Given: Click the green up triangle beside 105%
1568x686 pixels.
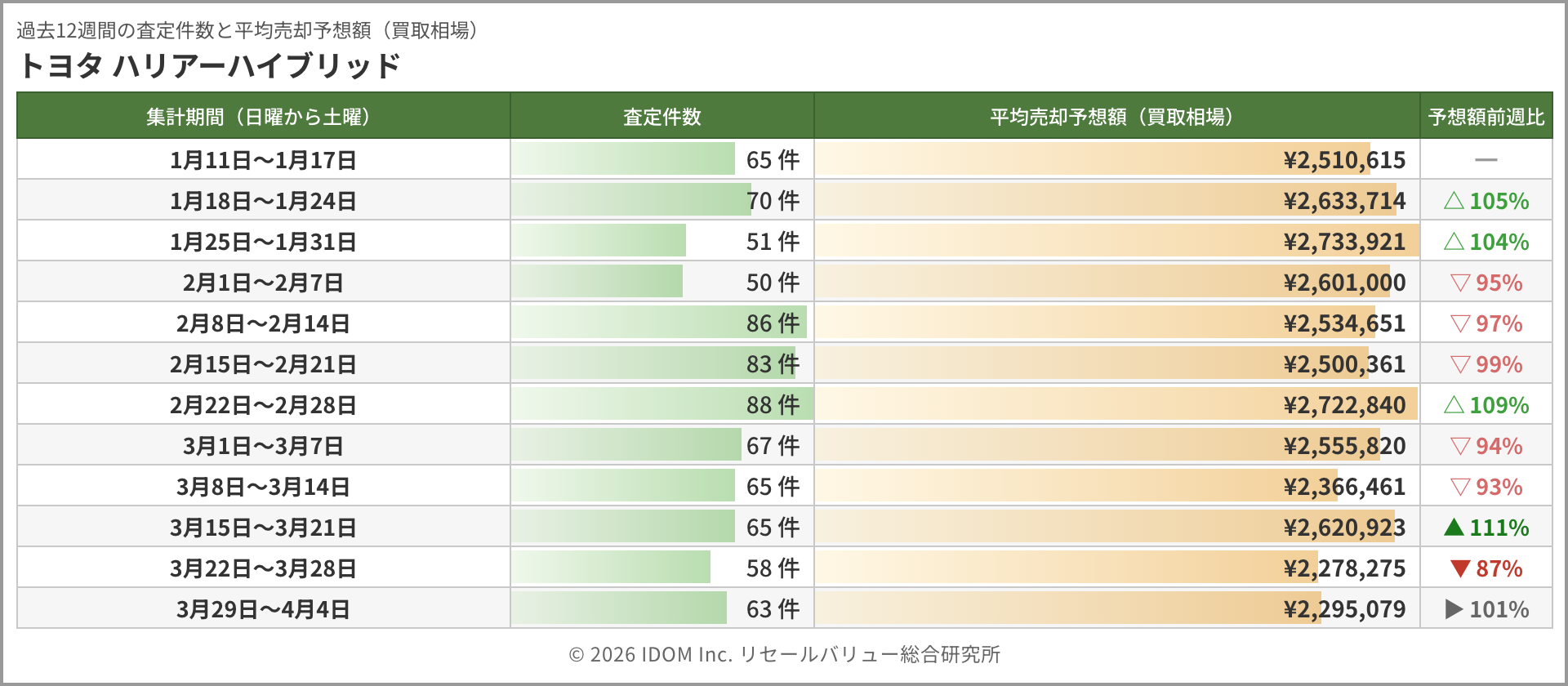Looking at the screenshot, I should pyautogui.click(x=1454, y=201).
